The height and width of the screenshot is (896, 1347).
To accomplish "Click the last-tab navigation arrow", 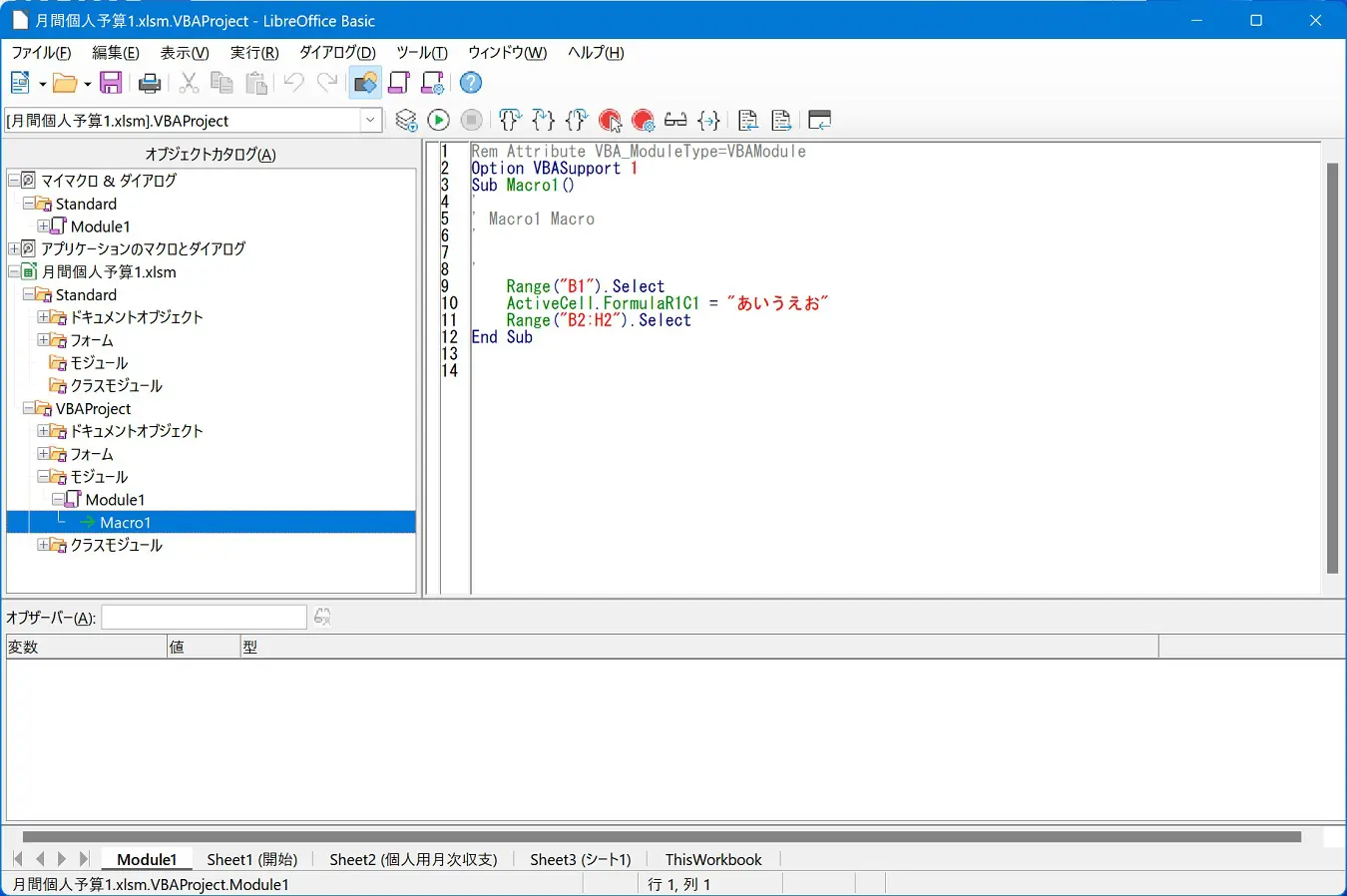I will (x=85, y=859).
